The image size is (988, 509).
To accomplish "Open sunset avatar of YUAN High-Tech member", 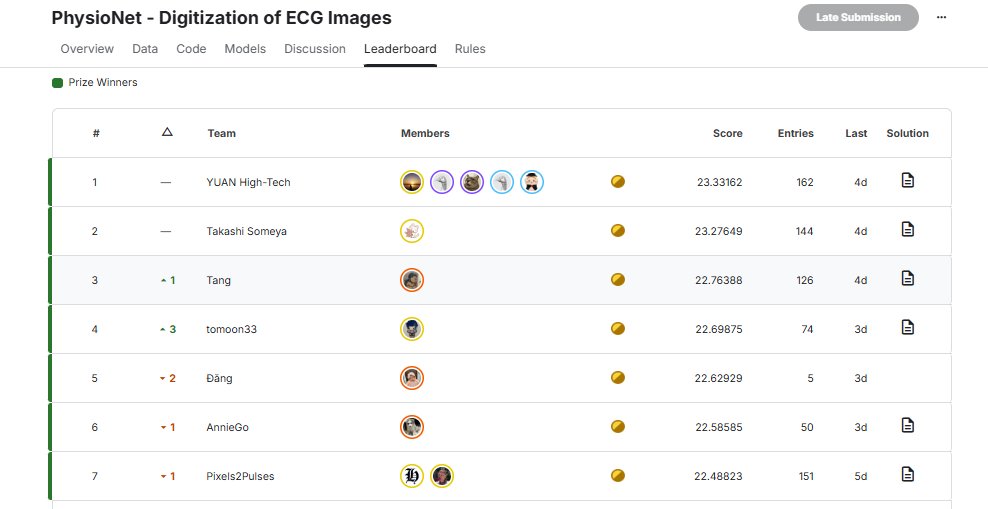I will point(412,182).
